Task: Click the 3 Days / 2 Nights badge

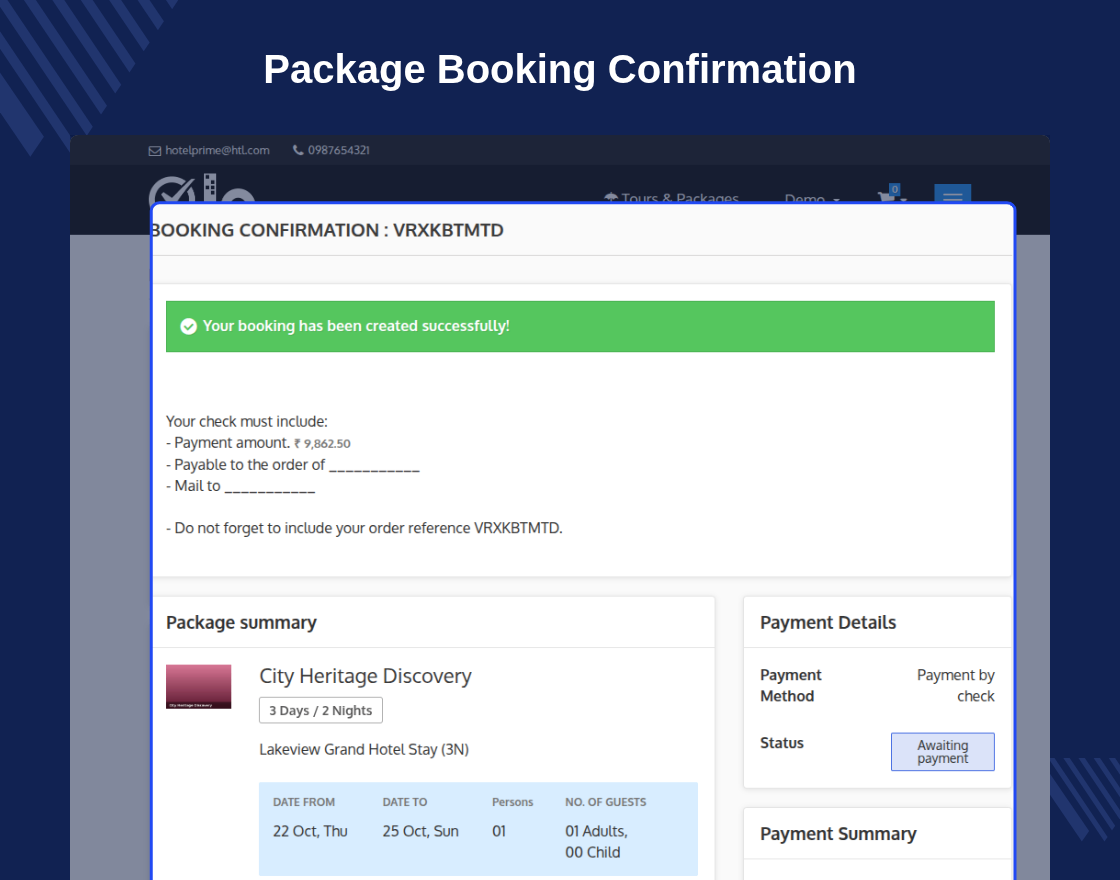Action: click(321, 711)
